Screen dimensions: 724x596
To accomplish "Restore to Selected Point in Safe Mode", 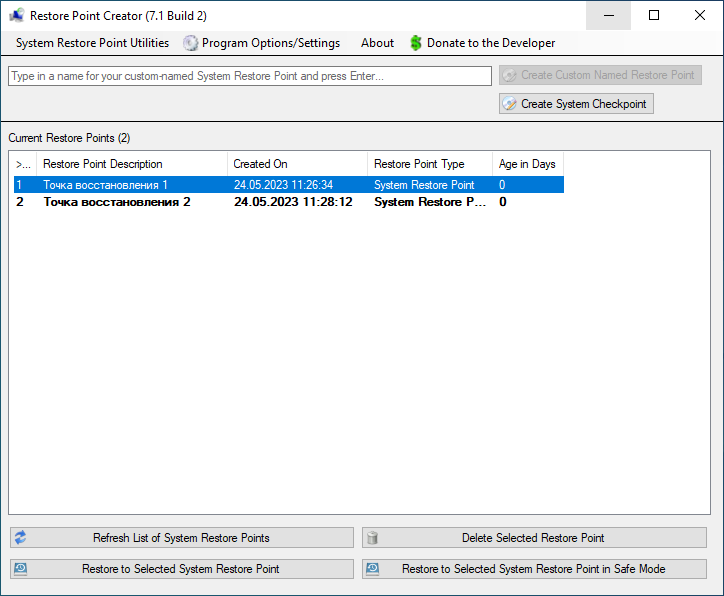I will [x=534, y=569].
